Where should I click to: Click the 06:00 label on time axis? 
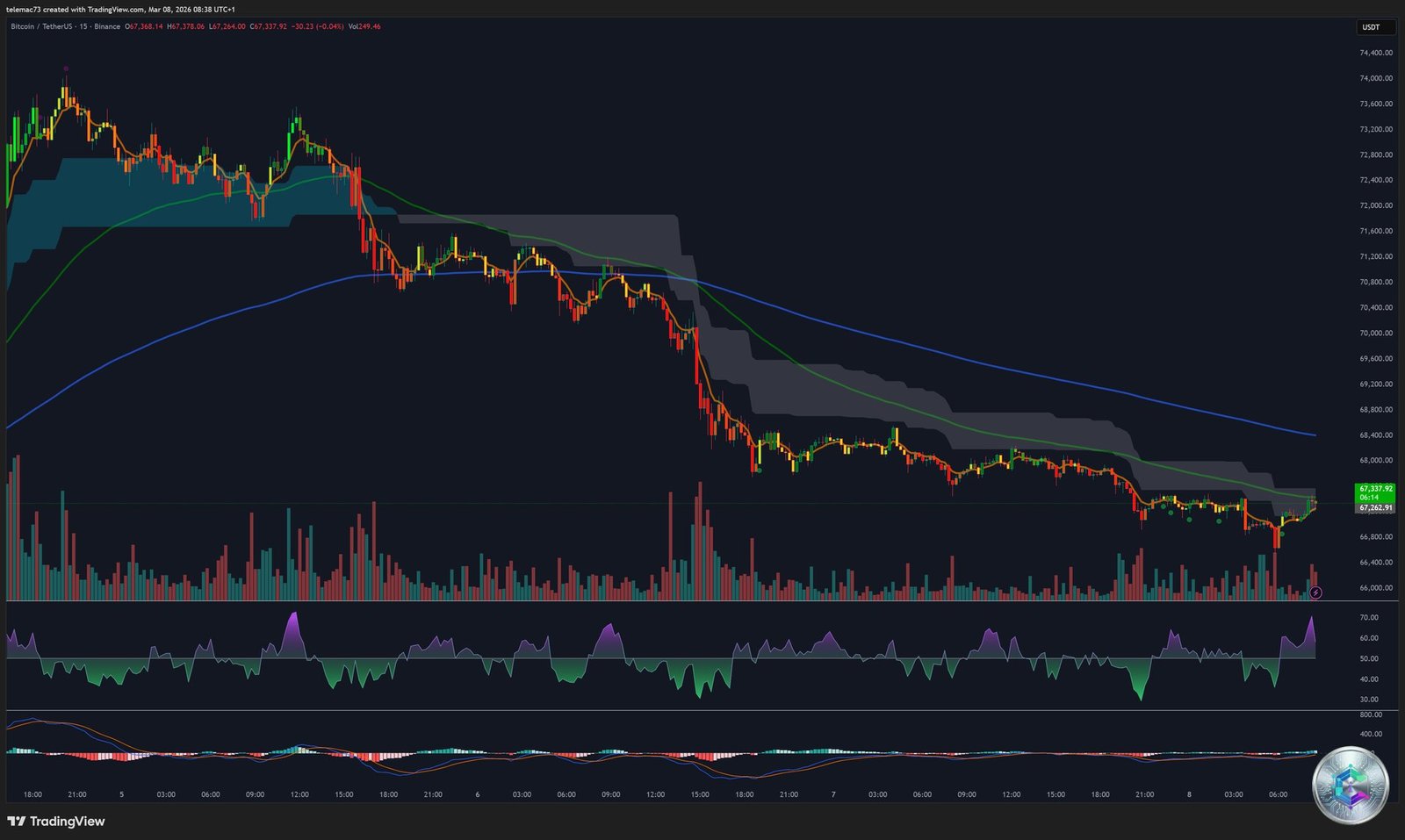[x=211, y=794]
